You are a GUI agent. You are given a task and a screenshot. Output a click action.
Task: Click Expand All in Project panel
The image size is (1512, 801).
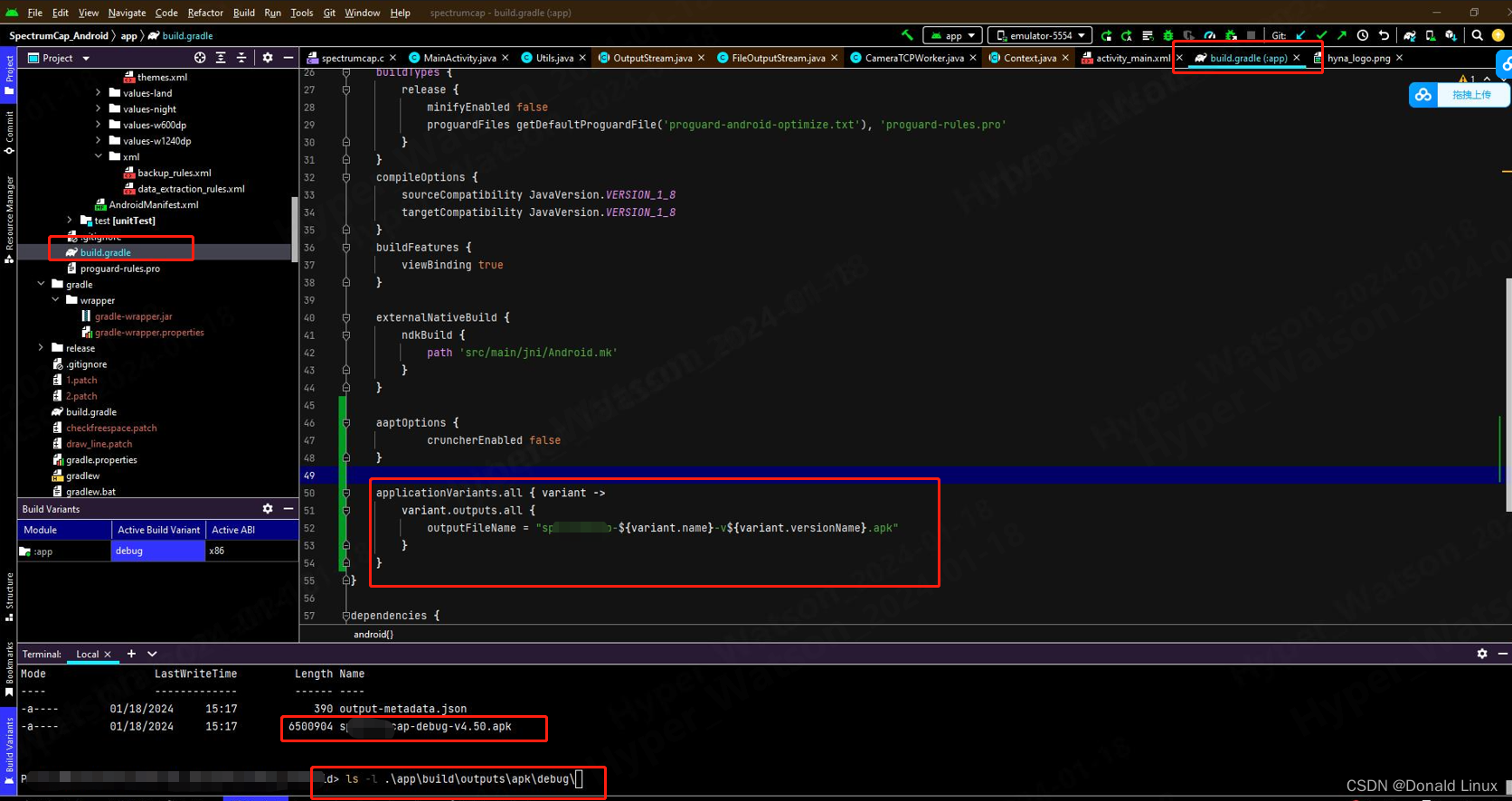(x=221, y=58)
